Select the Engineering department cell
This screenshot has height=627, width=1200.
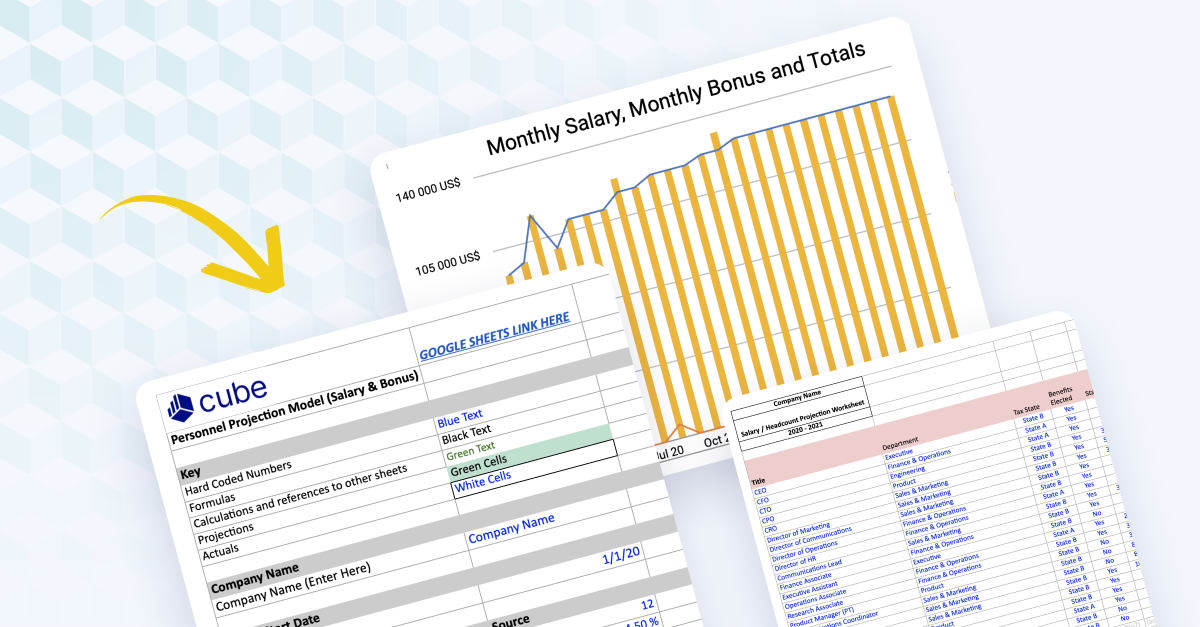click(907, 472)
